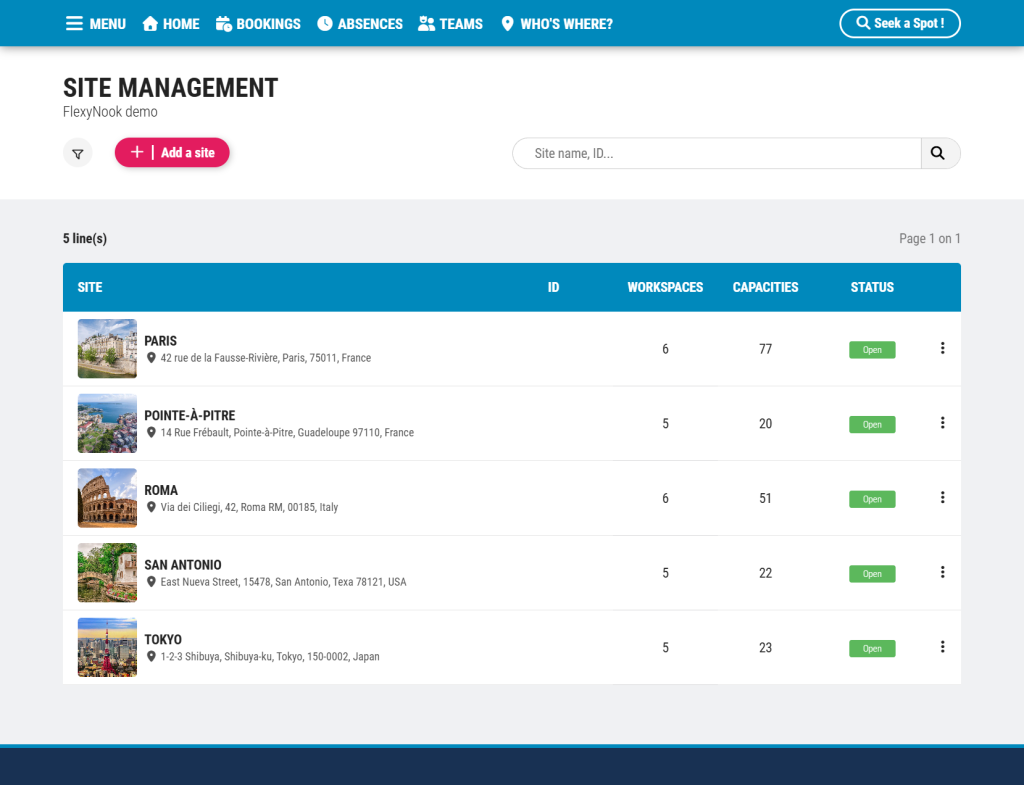This screenshot has width=1024, height=785.
Task: Open BOOKINGS in the top navigation
Action: [x=259, y=24]
